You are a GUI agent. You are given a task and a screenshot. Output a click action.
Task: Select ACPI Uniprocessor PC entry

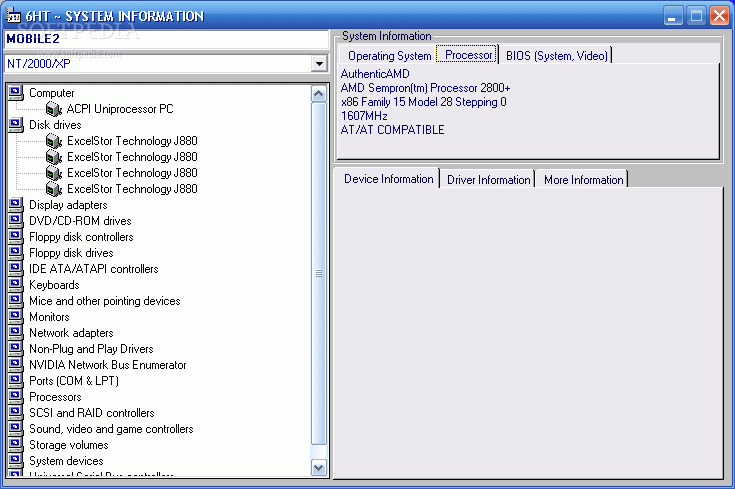point(120,109)
